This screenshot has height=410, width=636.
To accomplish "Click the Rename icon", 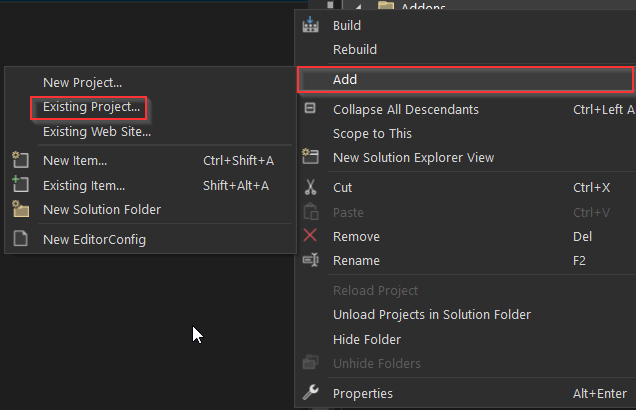I will (x=311, y=260).
